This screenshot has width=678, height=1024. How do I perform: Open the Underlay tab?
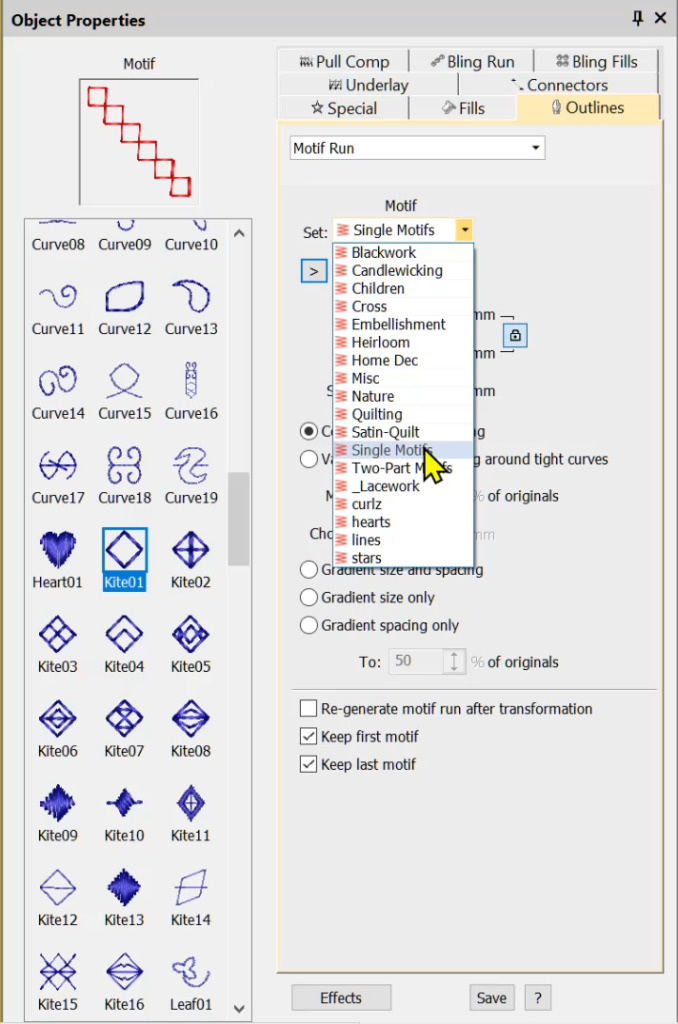[365, 85]
